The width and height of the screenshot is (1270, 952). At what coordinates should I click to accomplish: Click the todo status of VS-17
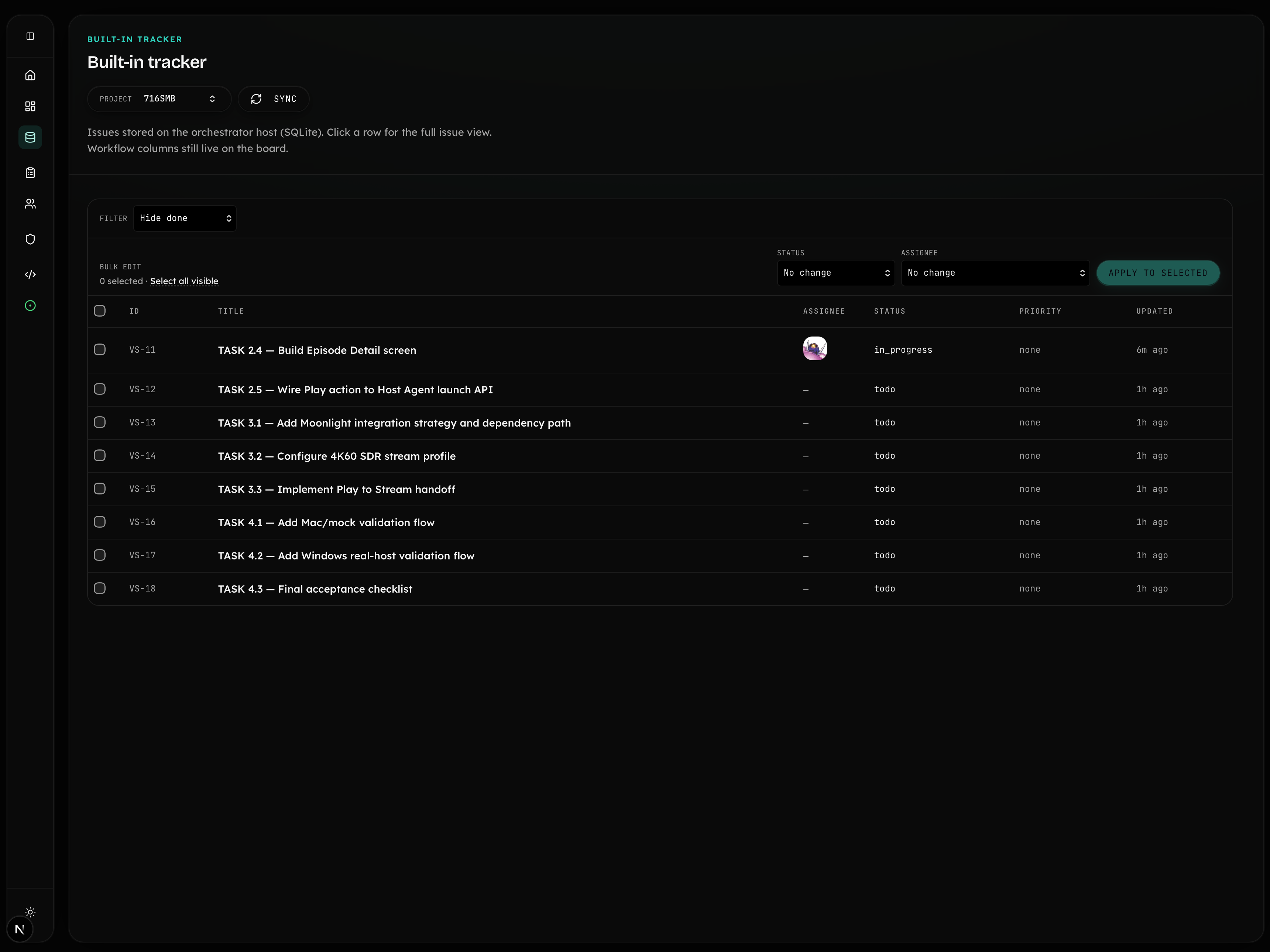[x=884, y=555]
